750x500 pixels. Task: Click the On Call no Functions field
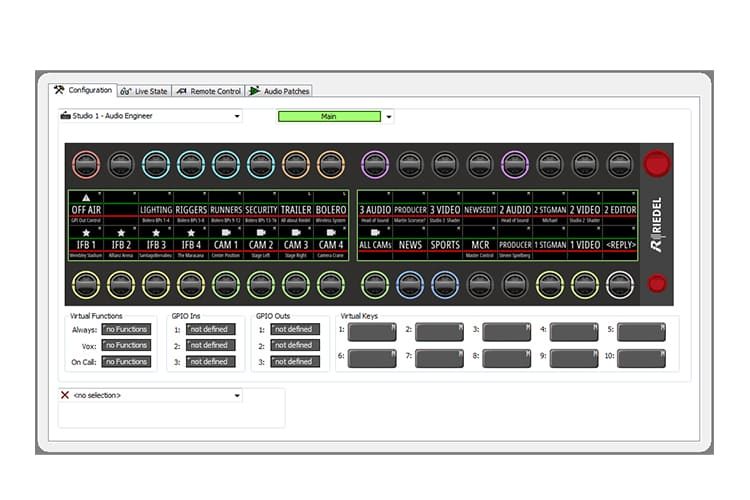126,362
